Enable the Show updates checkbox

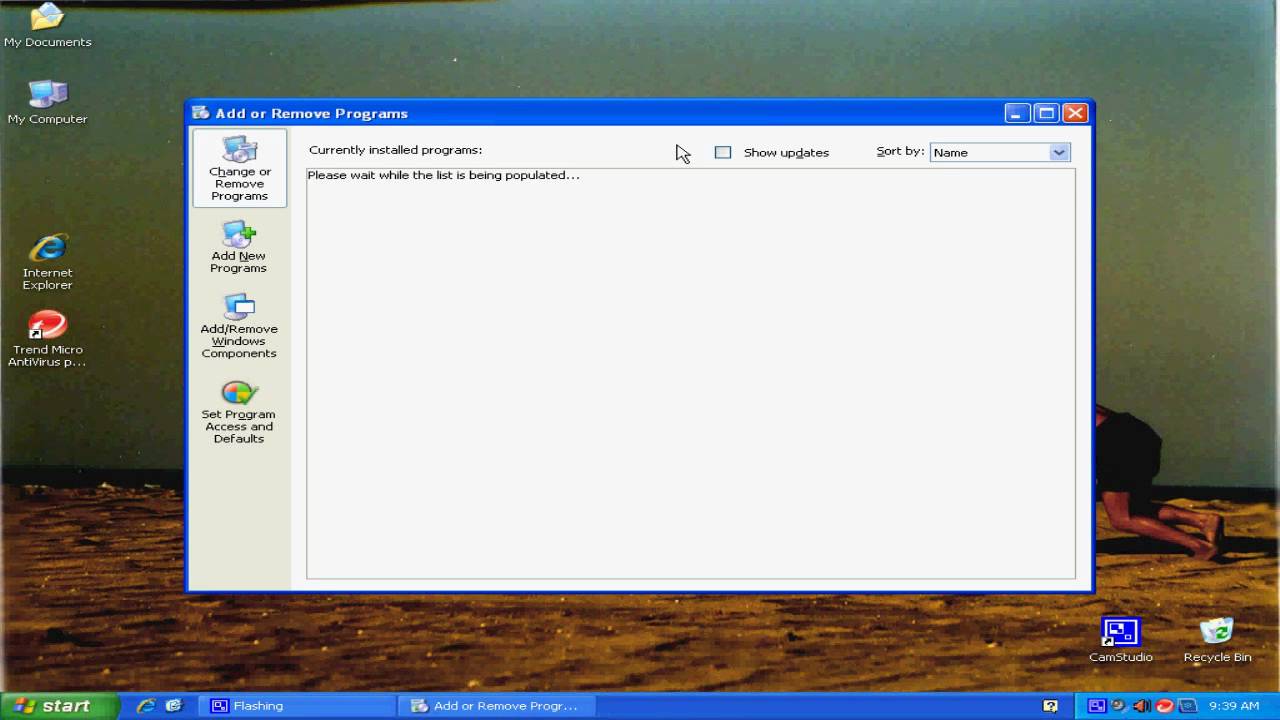(723, 152)
